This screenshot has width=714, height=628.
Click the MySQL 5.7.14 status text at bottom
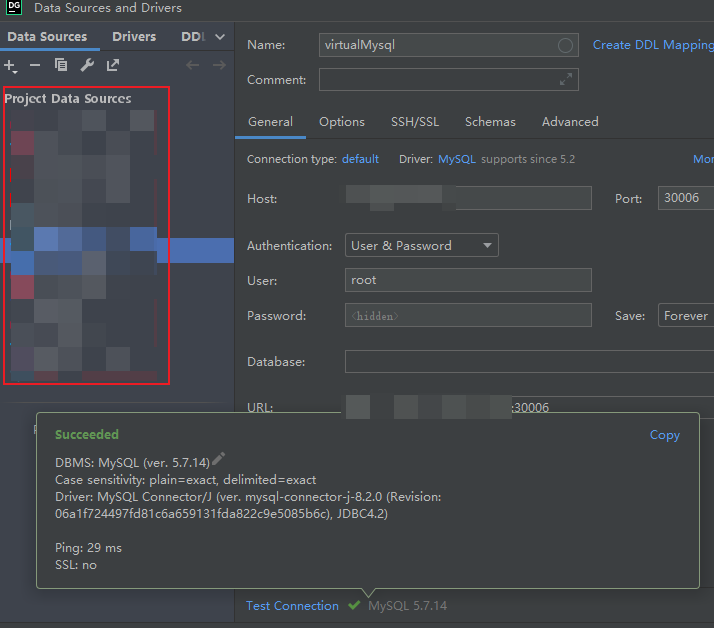[x=408, y=606]
